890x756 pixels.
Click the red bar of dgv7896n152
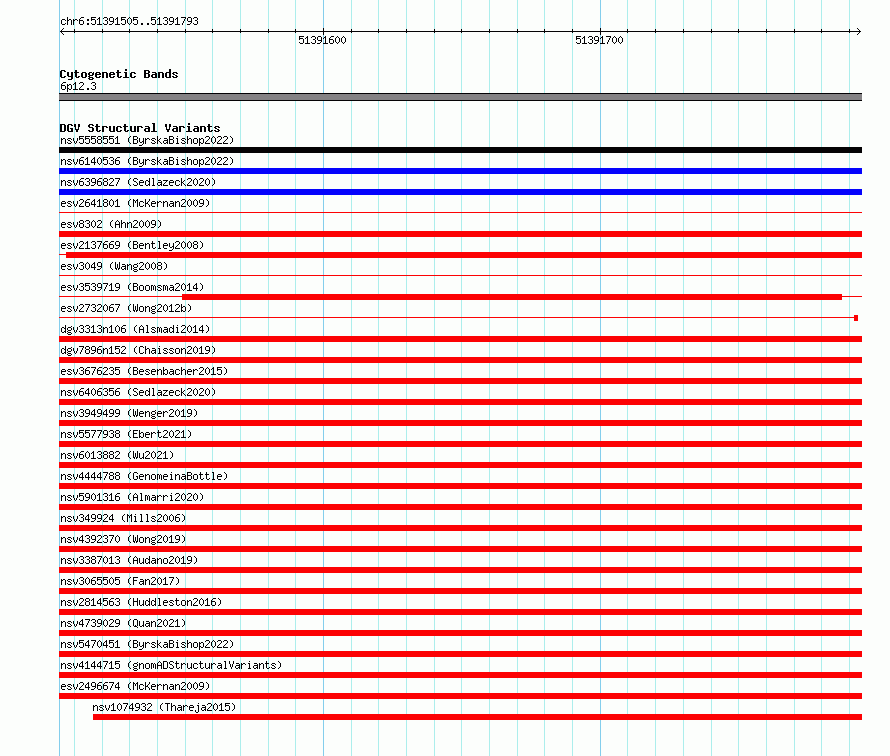tap(460, 360)
